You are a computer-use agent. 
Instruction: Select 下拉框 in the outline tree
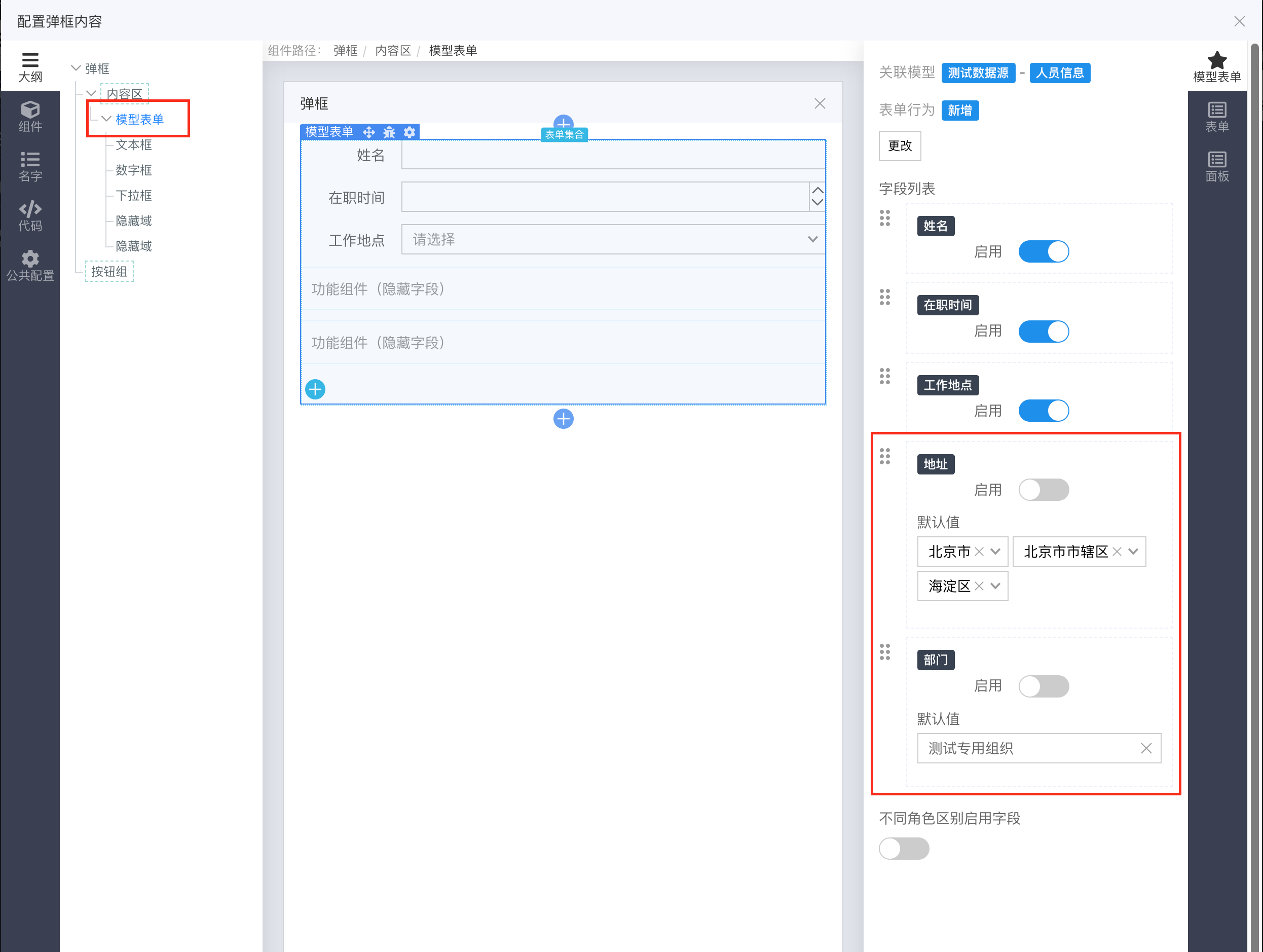[x=134, y=195]
